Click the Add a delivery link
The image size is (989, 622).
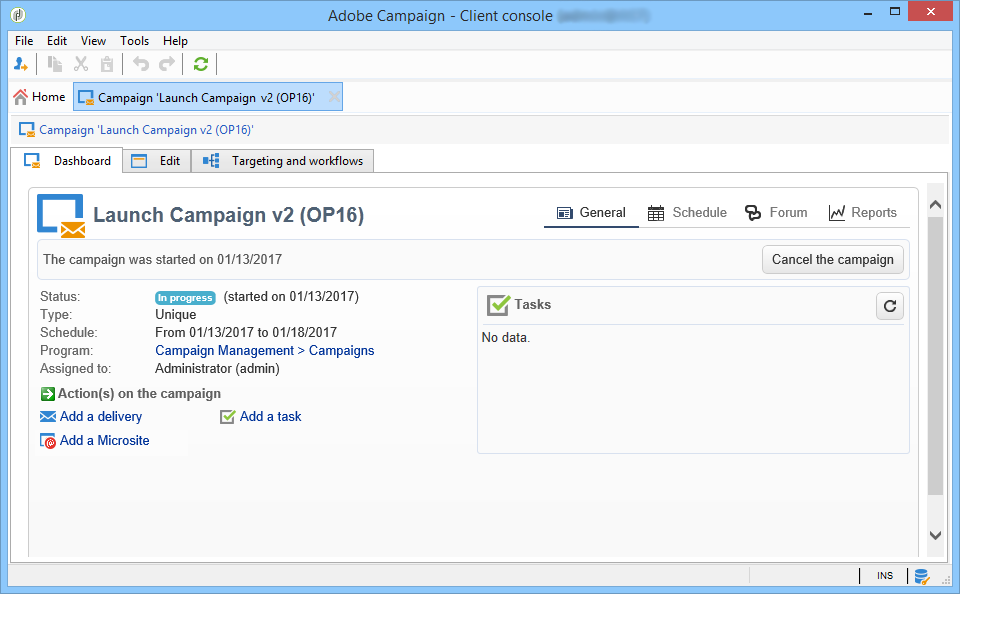tap(101, 416)
